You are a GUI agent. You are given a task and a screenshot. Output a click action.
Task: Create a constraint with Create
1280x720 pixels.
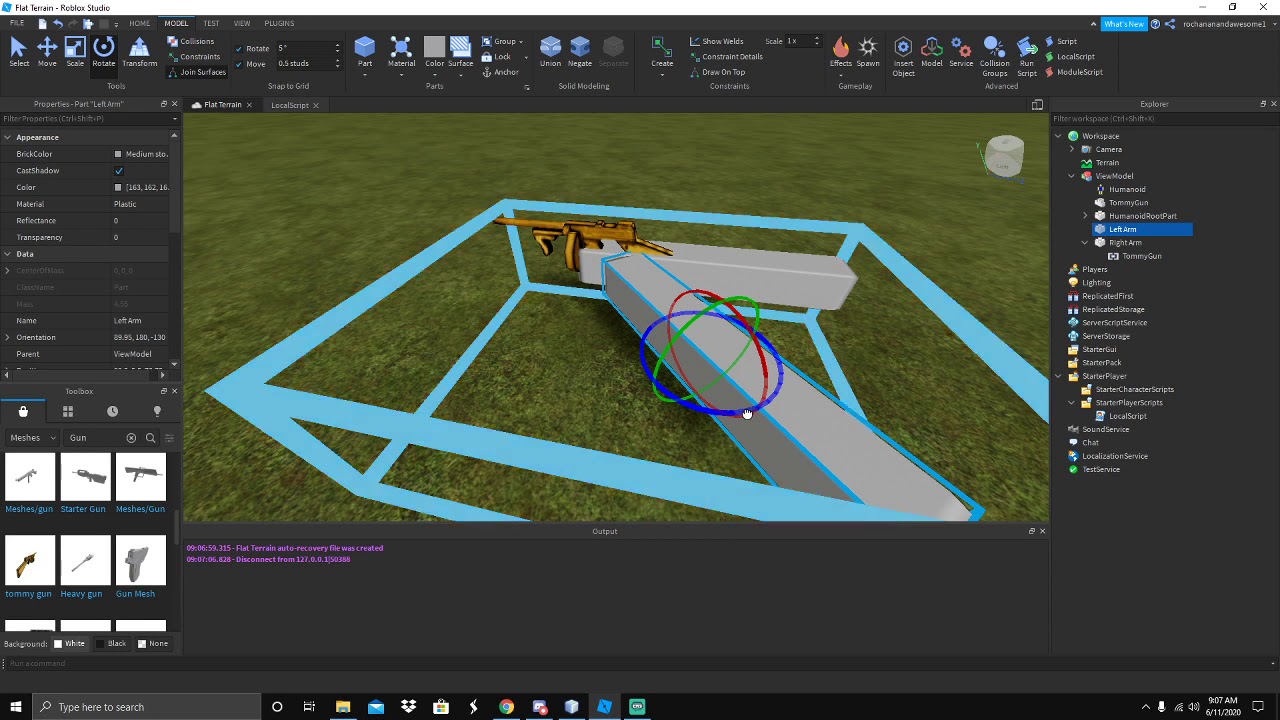pyautogui.click(x=662, y=52)
